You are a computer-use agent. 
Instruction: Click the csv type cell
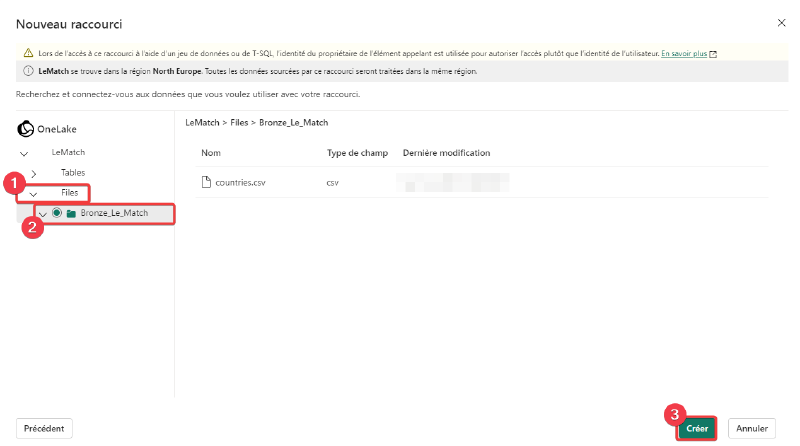[332, 183]
